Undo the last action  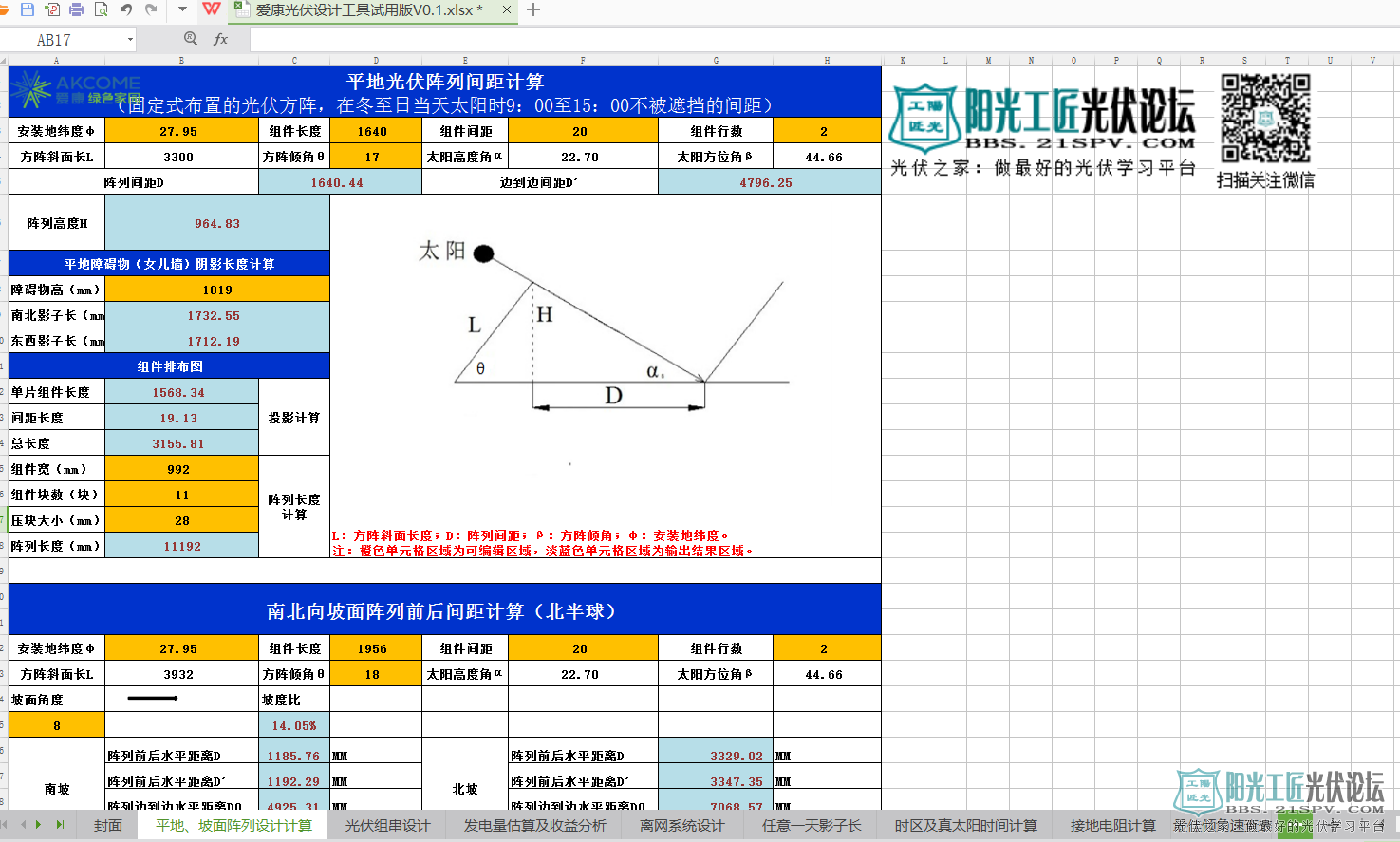[x=126, y=9]
